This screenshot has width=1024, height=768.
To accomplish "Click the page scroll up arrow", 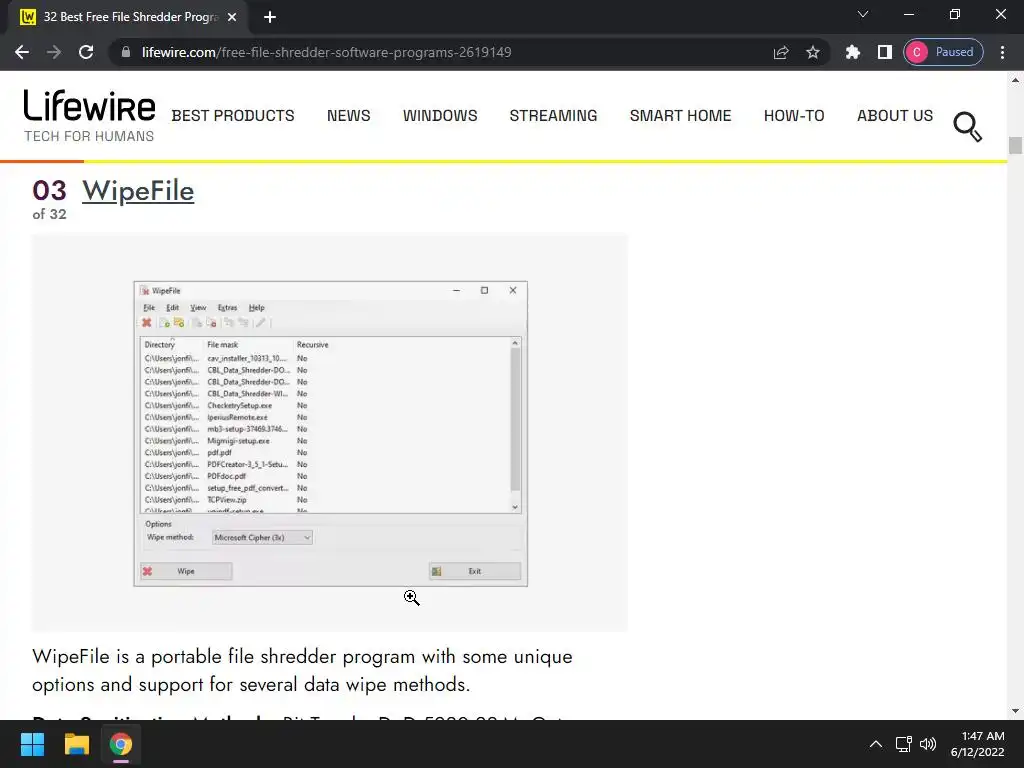I will pos(1015,80).
